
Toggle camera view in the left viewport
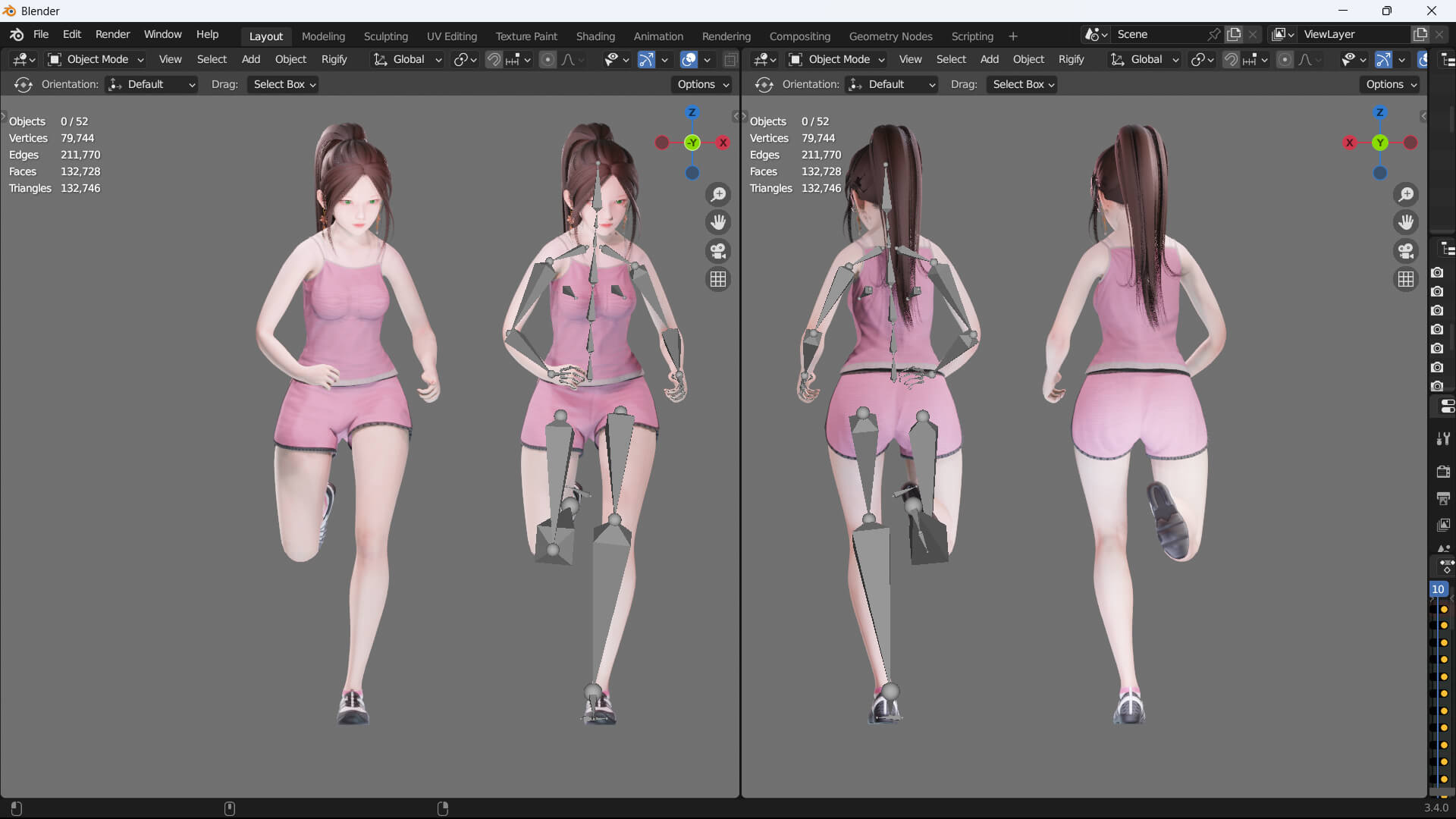[x=717, y=251]
